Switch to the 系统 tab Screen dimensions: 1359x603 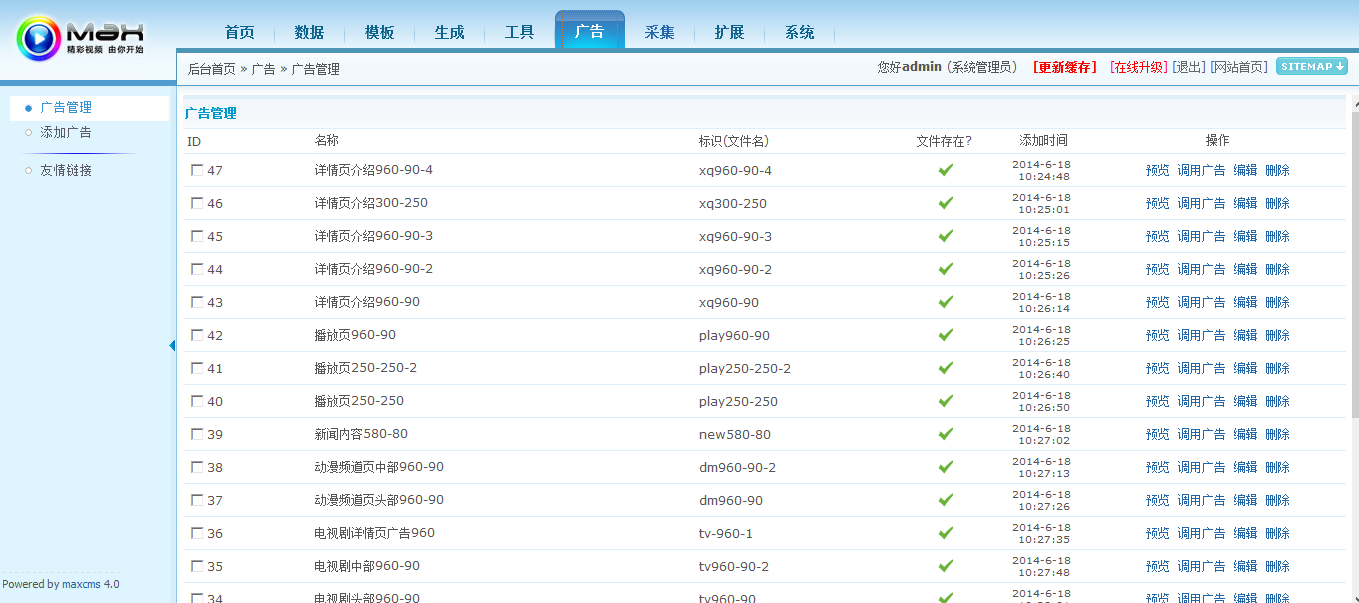tap(799, 31)
